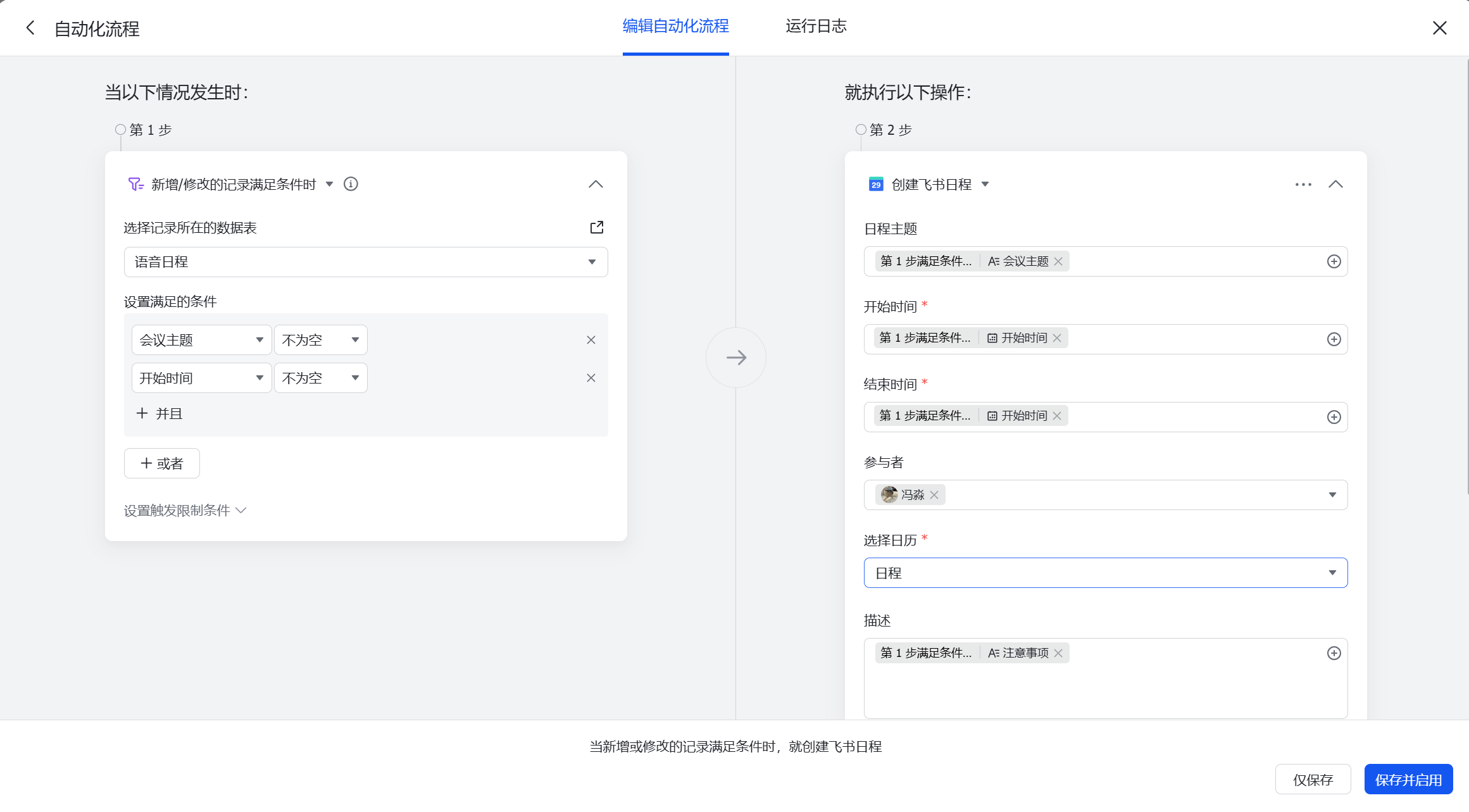
Task: Add an OR condition with 或者
Action: [x=161, y=463]
